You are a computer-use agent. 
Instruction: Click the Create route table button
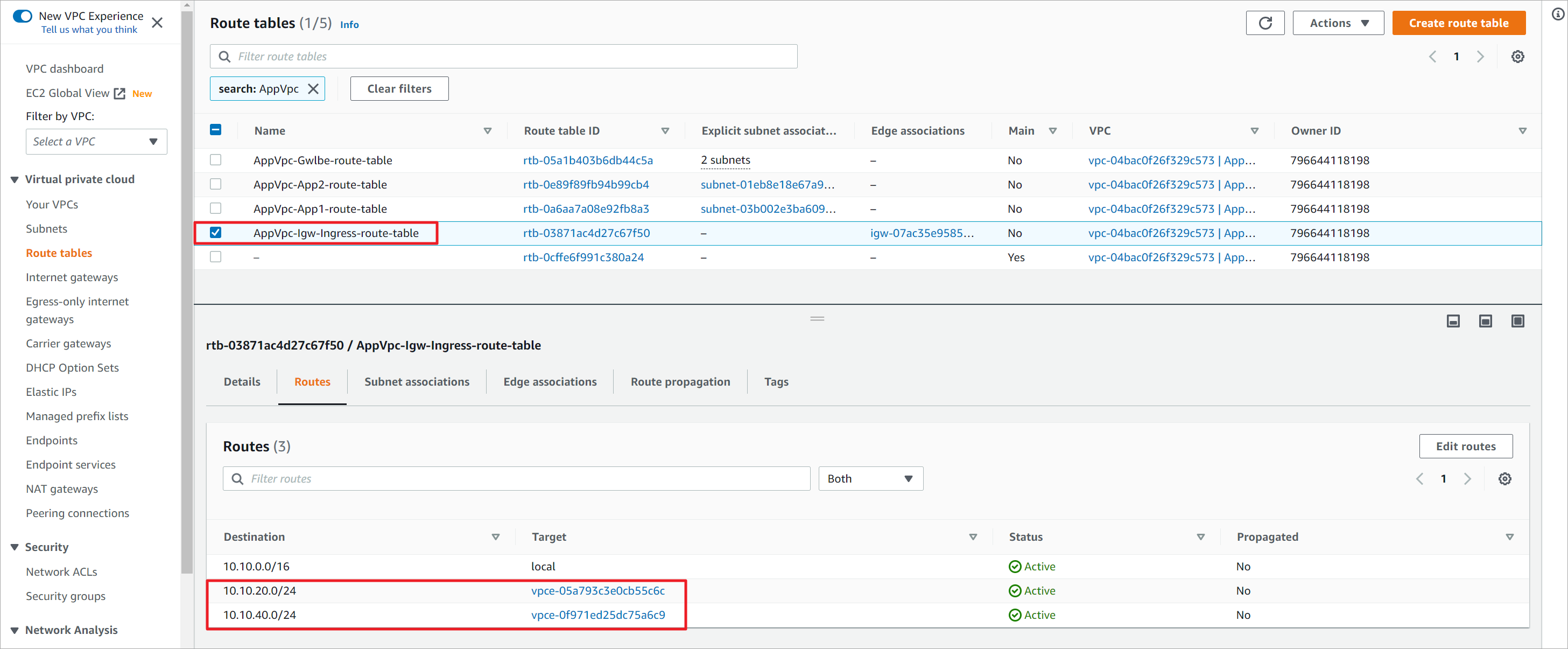point(1458,23)
